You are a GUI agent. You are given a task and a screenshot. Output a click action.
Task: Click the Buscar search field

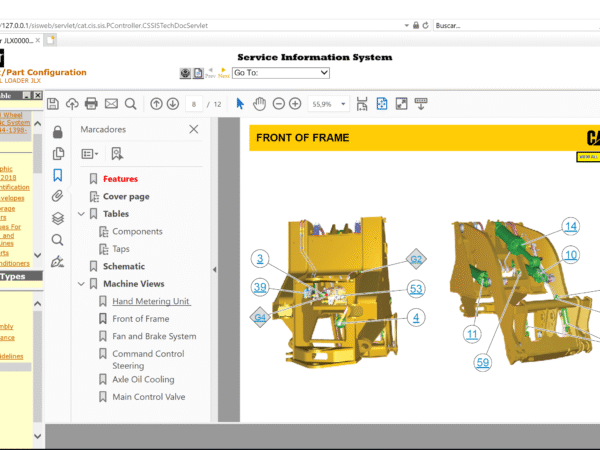click(517, 26)
